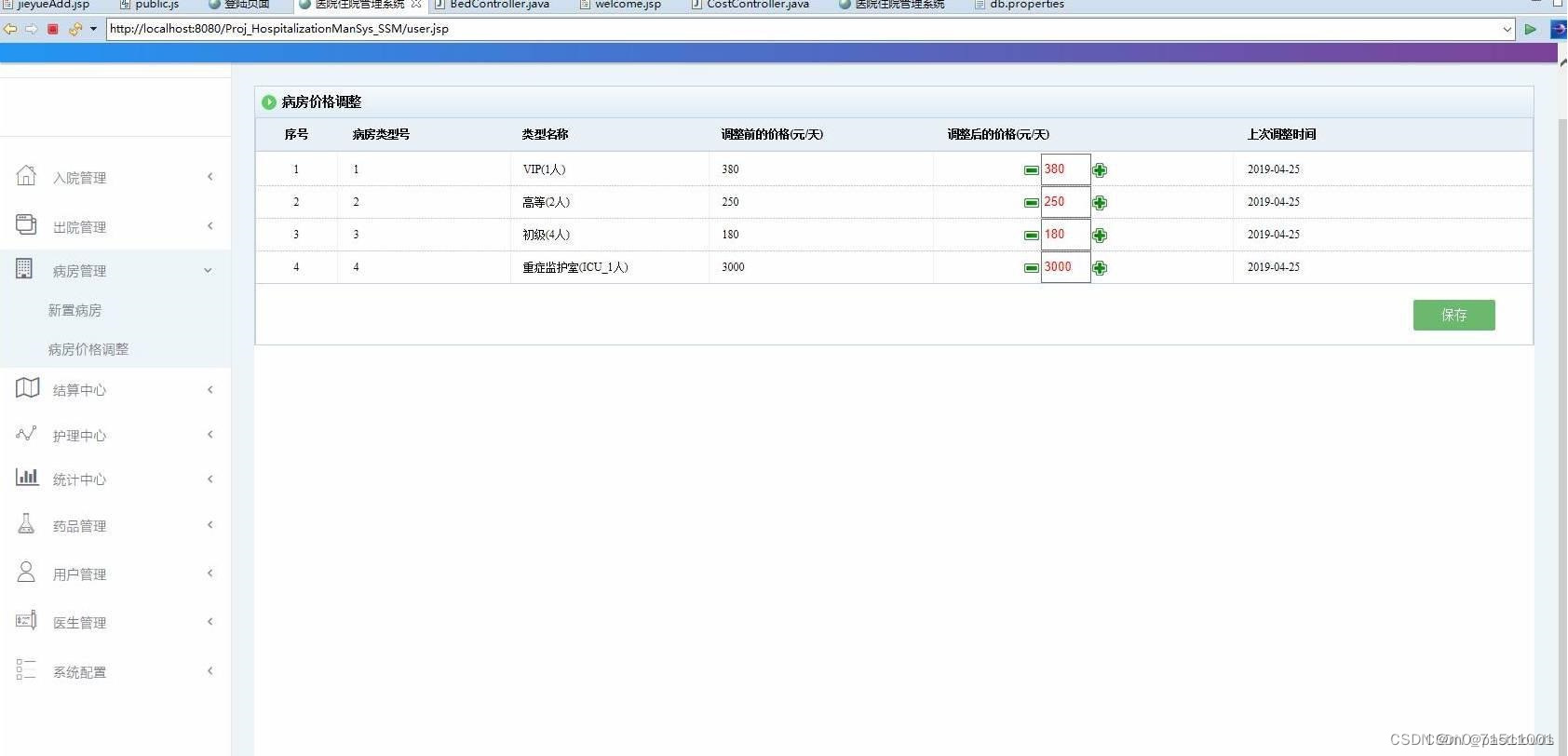This screenshot has width=1568, height=756.
Task: Decrease the 高等(2人) price with the minus icon
Action: pyautogui.click(x=1031, y=203)
